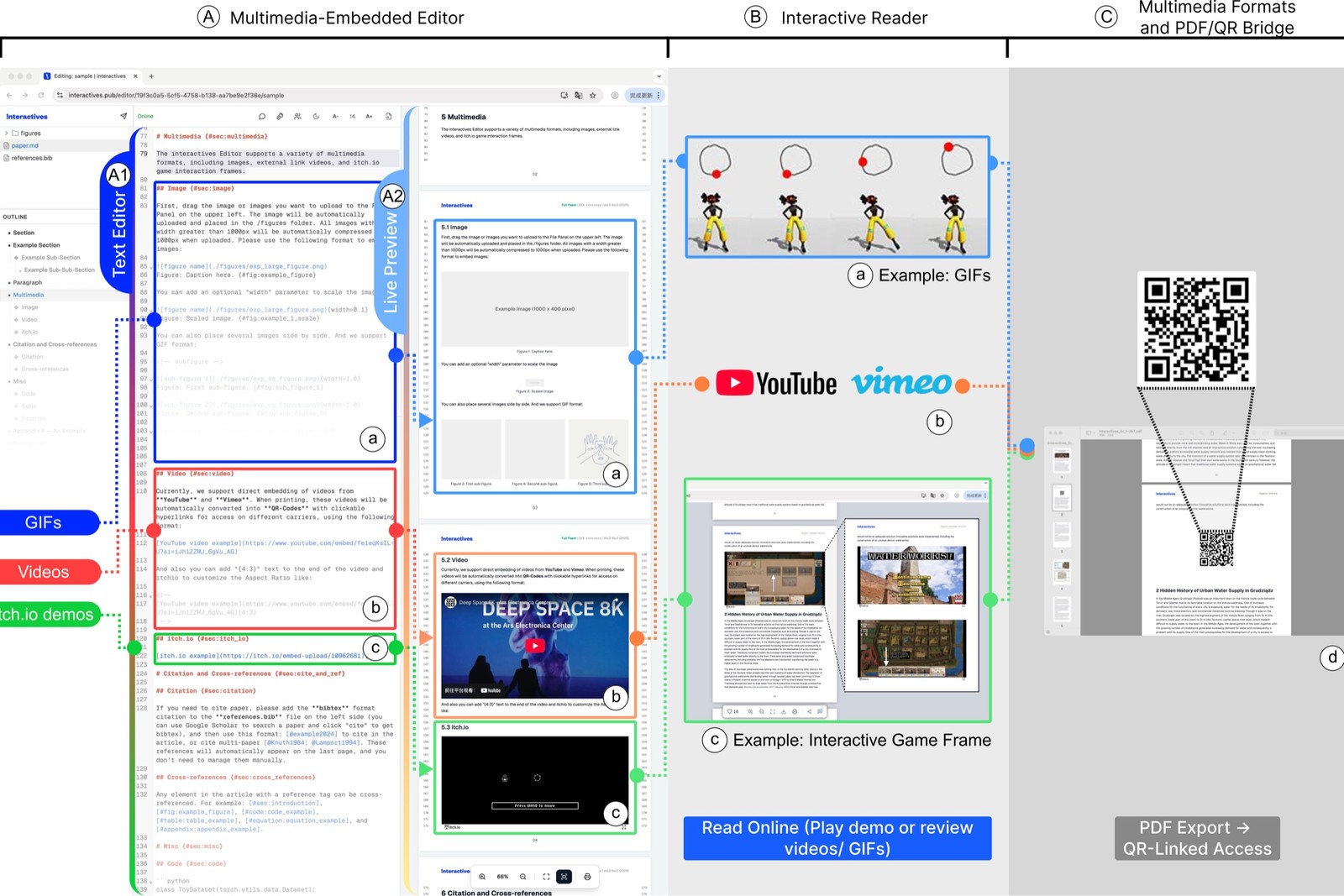Toggle dark mode with the moon icon
Image resolution: width=1344 pixels, height=896 pixels.
tap(316, 116)
